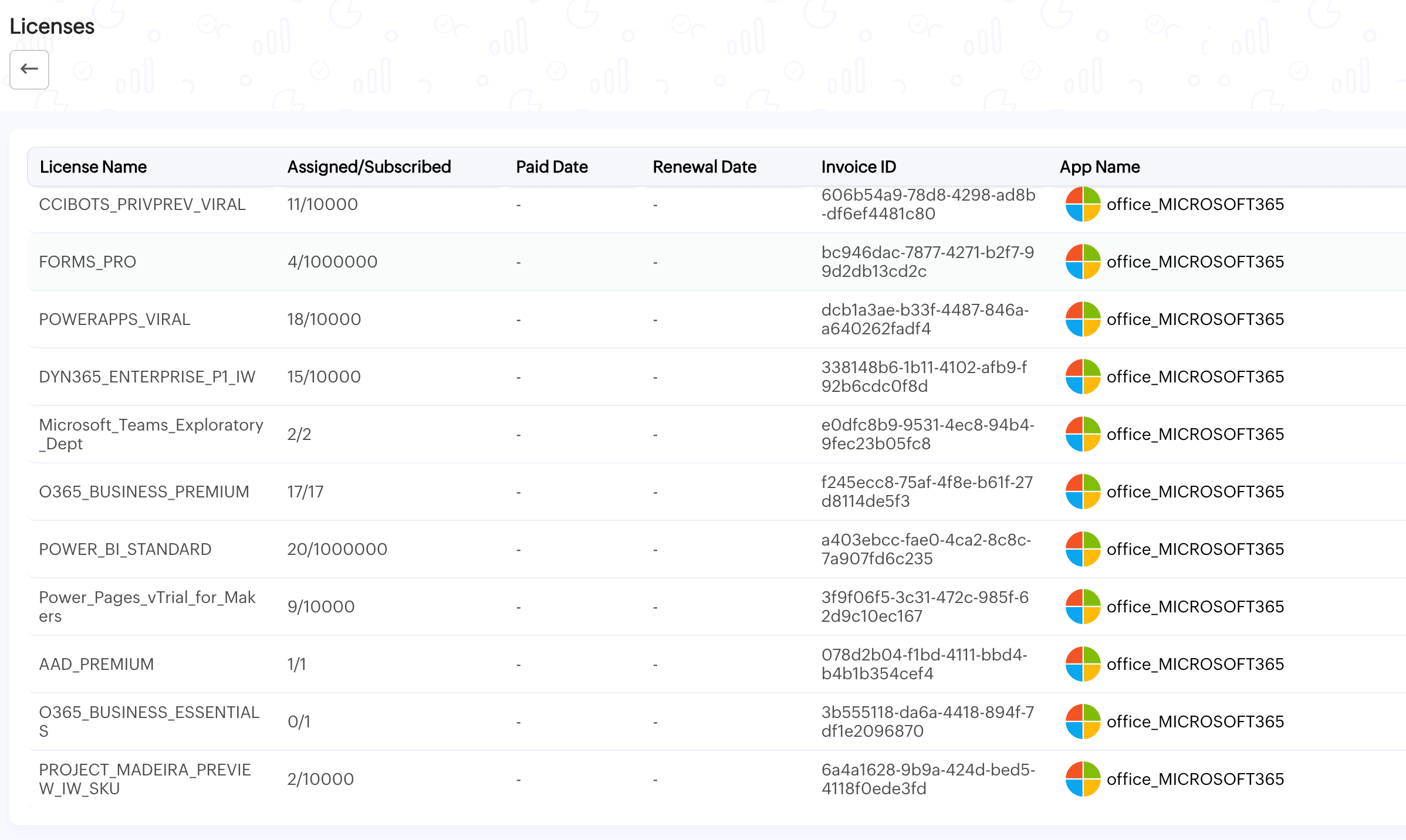Click invoice ID starting with 078d2b04
Viewport: 1406px width, 840px height.
pos(924,664)
